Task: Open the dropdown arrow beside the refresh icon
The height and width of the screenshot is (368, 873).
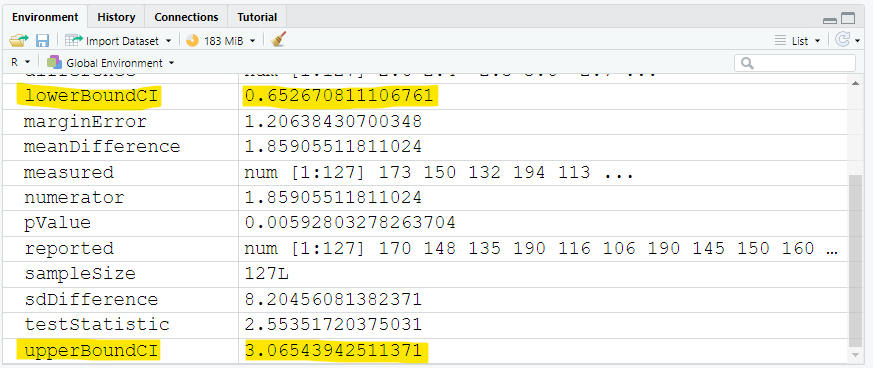Action: pyautogui.click(x=857, y=41)
